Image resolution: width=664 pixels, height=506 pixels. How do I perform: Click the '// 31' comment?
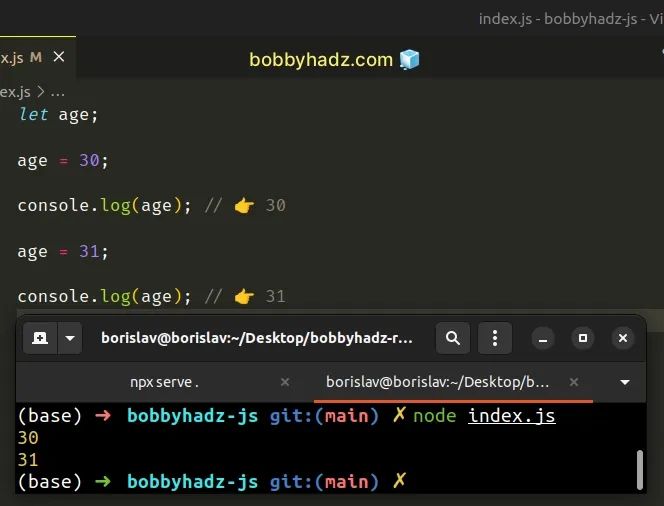click(245, 297)
